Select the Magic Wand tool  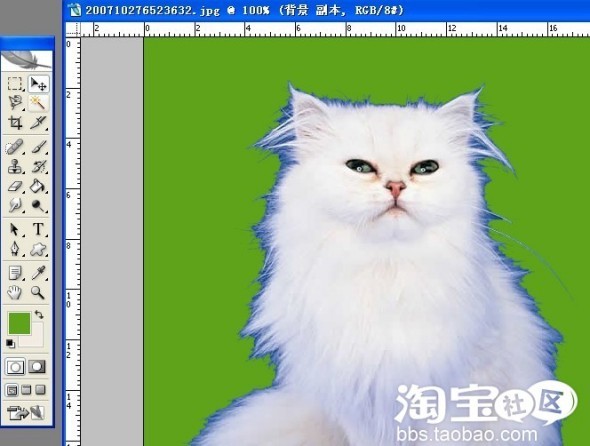[38, 103]
